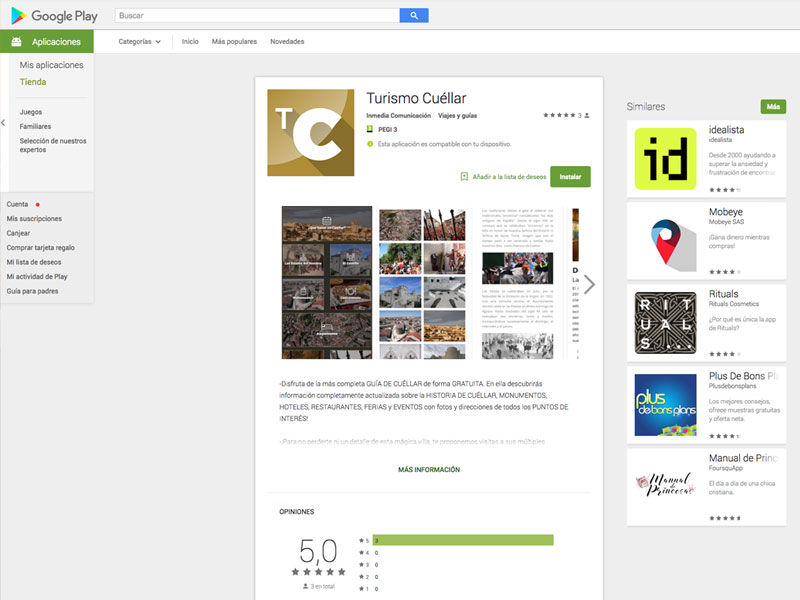Image resolution: width=800 pixels, height=600 pixels.
Task: Open the Manual de Princesas icon
Action: (x=665, y=487)
